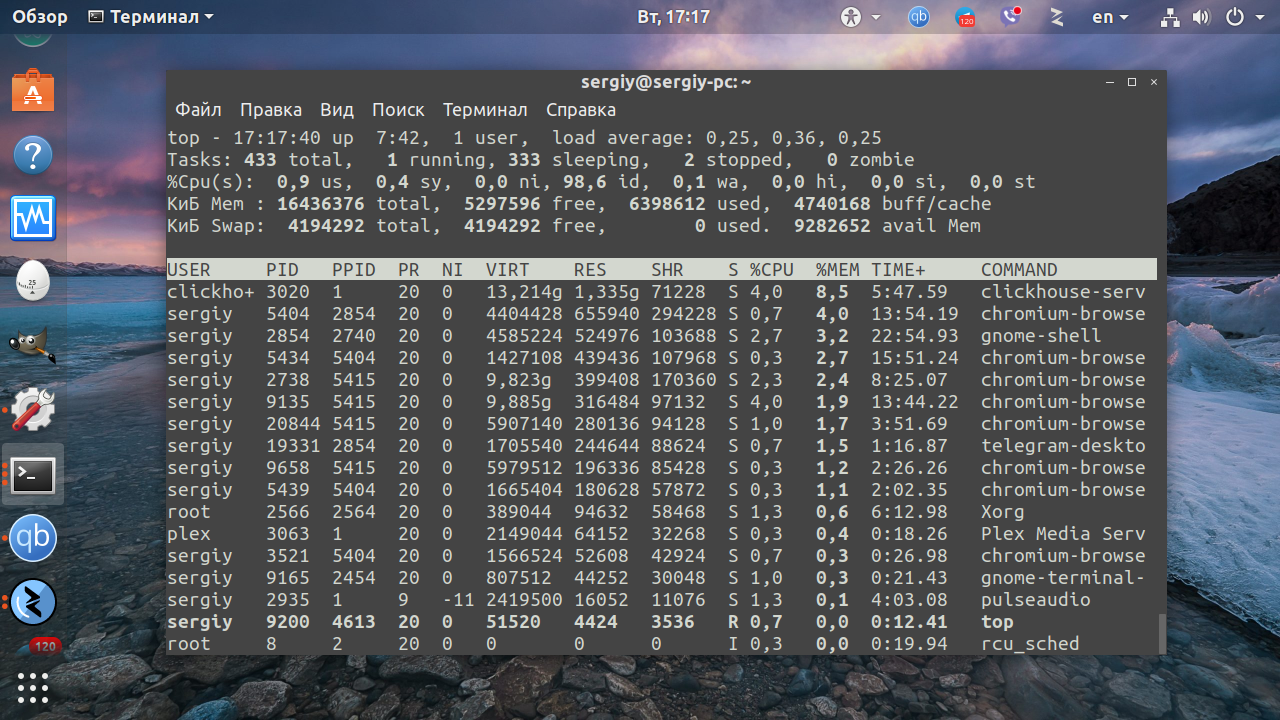Image resolution: width=1280 pixels, height=720 pixels.
Task: Open the network status icon
Action: point(1170,17)
